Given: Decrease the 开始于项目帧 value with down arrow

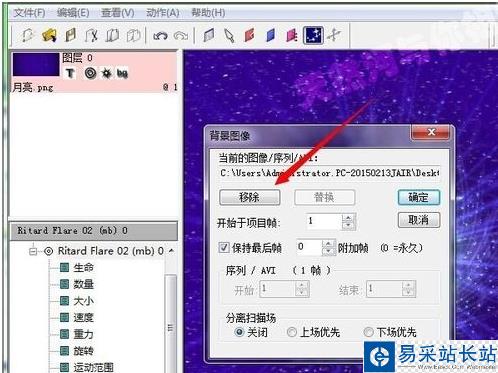Looking at the screenshot, I should coord(348,226).
